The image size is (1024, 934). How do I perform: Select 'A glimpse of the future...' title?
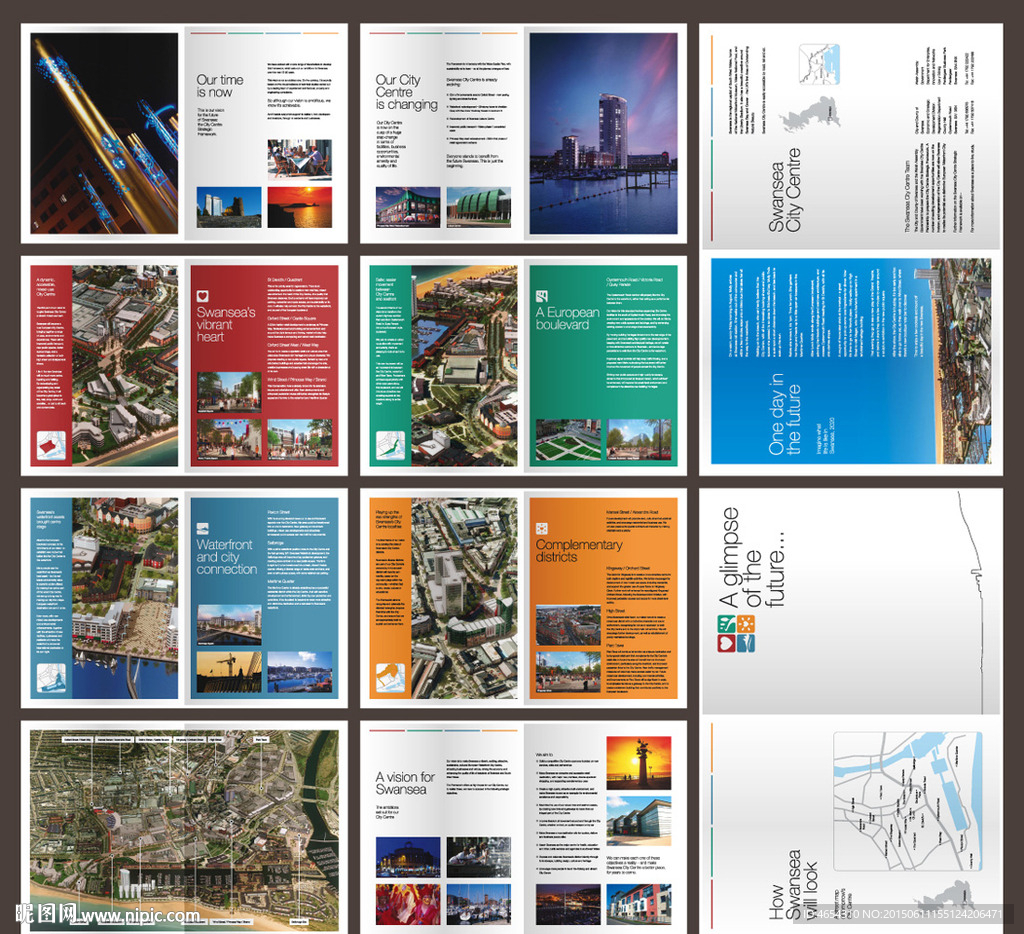click(752, 558)
